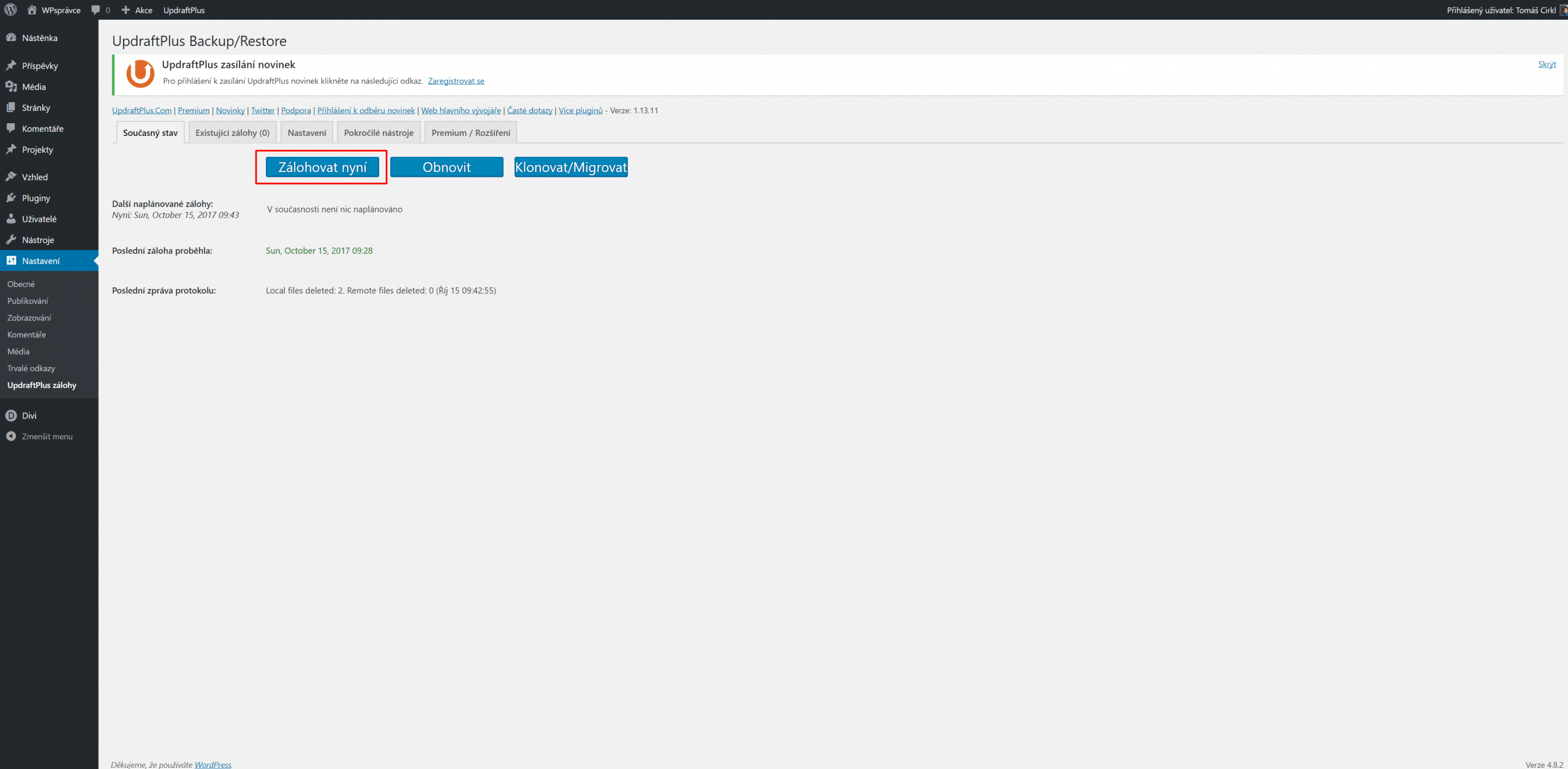Viewport: 1568px width, 769px height.
Task: Open the Twitter link
Action: point(263,110)
